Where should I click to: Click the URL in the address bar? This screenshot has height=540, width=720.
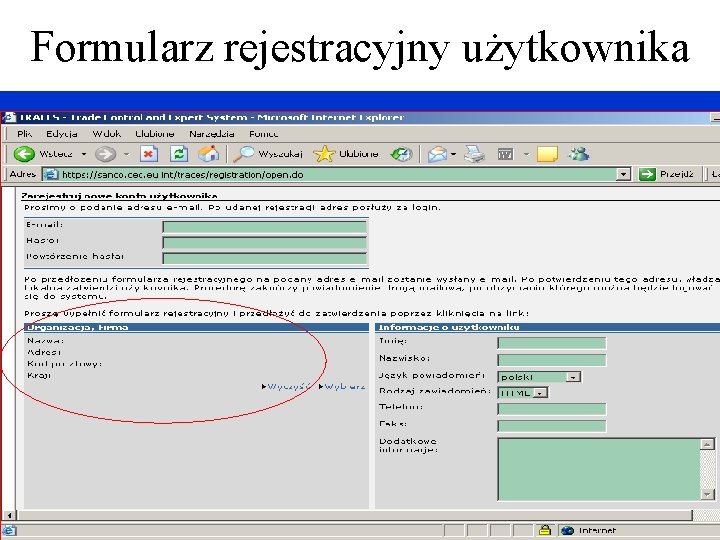[x=183, y=174]
